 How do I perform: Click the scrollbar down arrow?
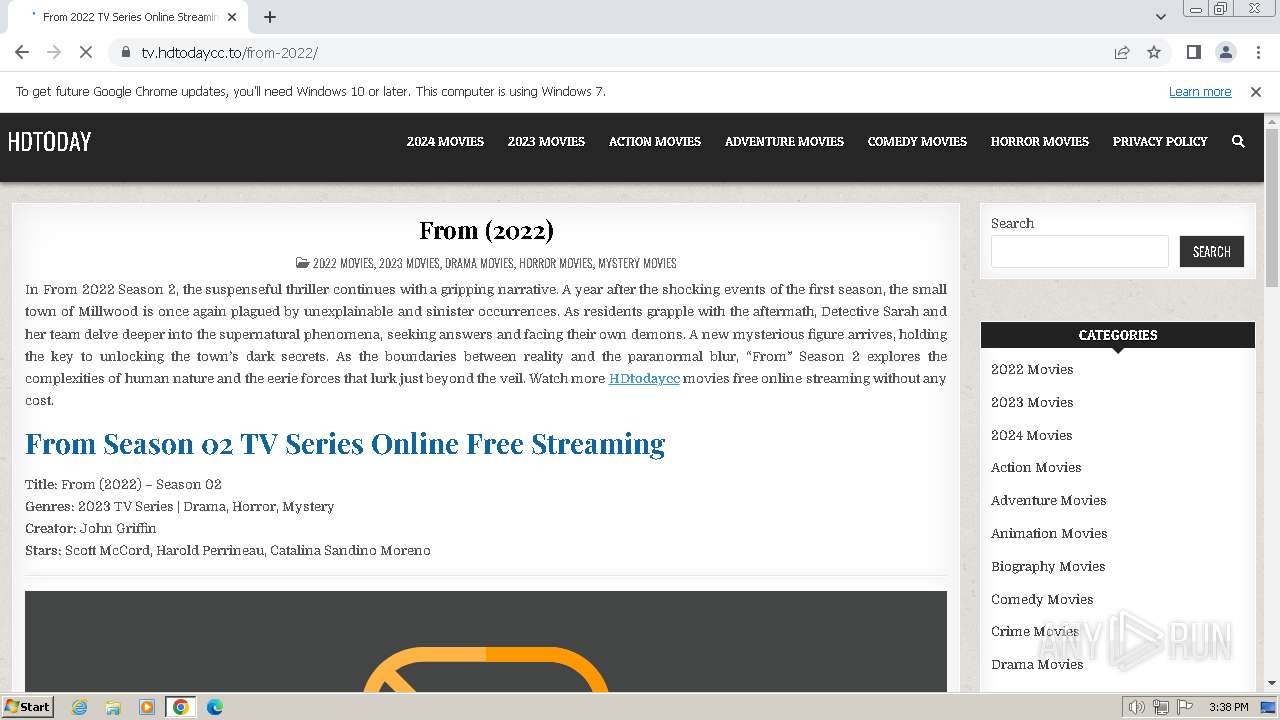click(1272, 684)
